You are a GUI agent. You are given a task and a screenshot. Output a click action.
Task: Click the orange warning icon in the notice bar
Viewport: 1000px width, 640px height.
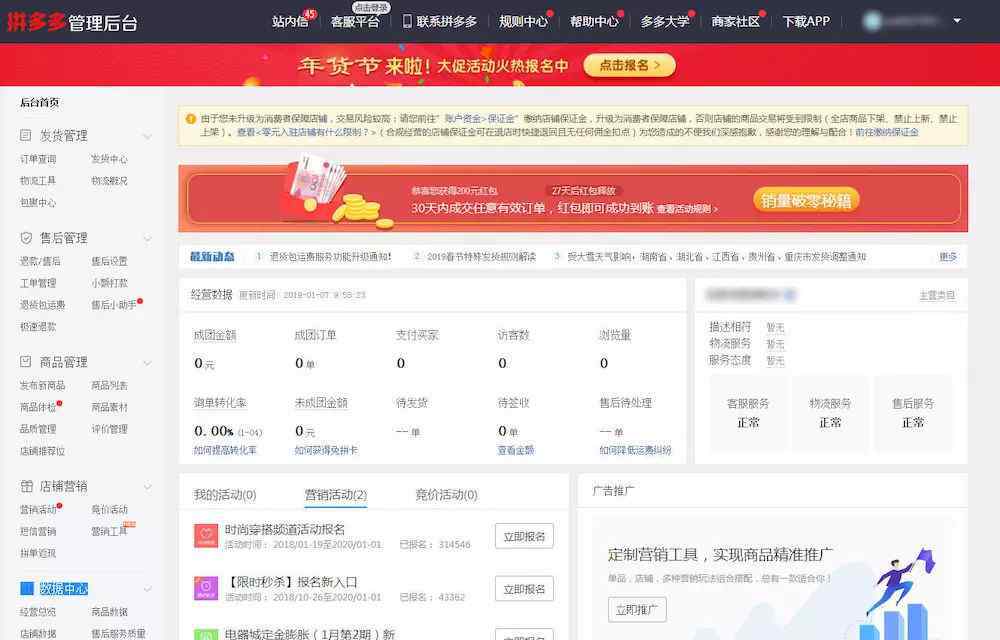[x=191, y=119]
